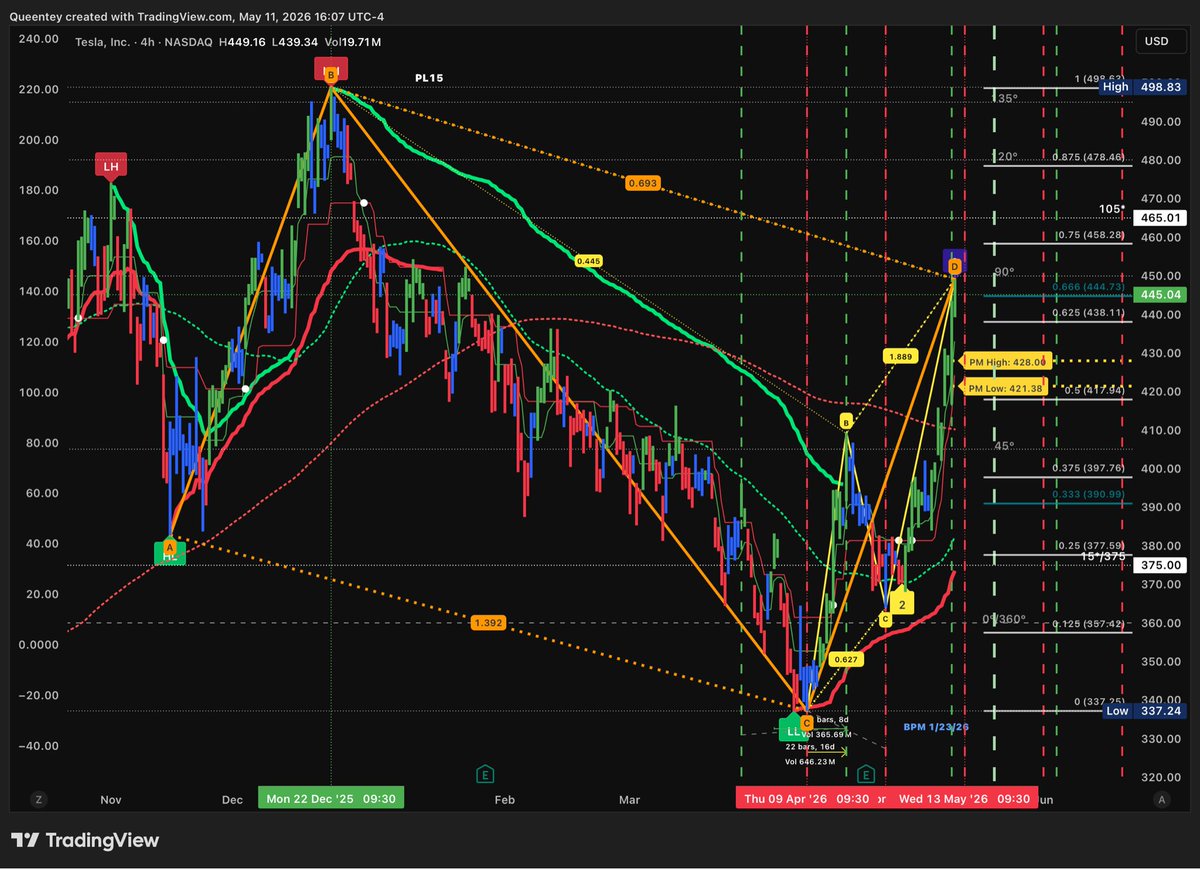Image resolution: width=1200 pixels, height=869 pixels.
Task: Click the Mar label on the time axis
Action: click(x=629, y=799)
